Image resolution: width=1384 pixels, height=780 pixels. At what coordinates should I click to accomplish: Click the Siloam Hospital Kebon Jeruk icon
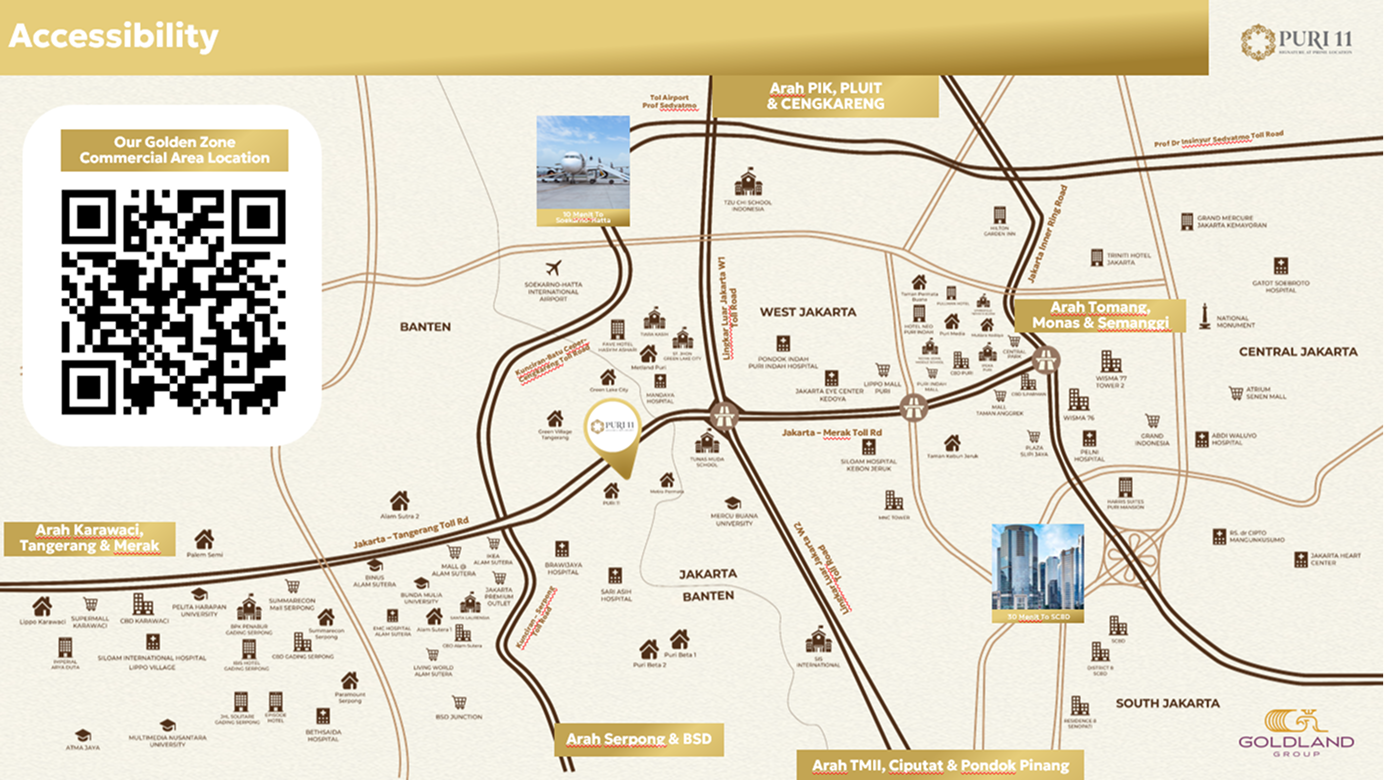[x=867, y=447]
